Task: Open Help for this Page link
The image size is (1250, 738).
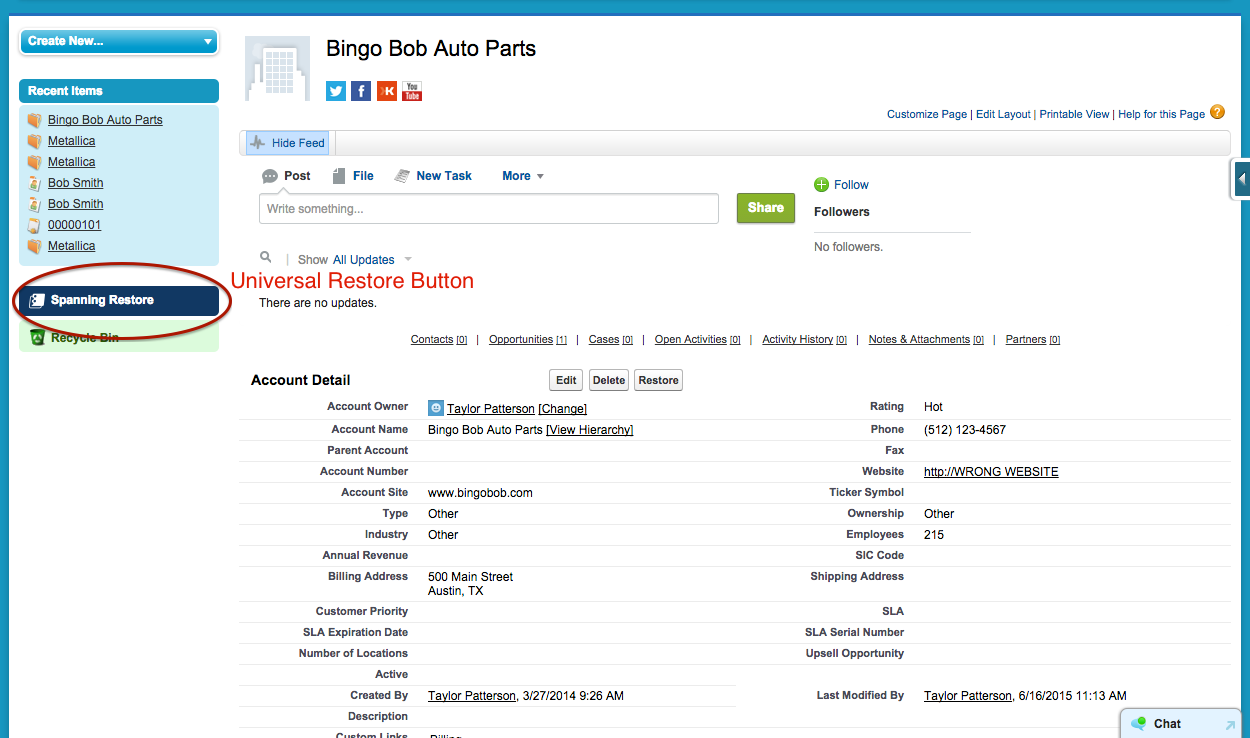Action: (x=1161, y=114)
